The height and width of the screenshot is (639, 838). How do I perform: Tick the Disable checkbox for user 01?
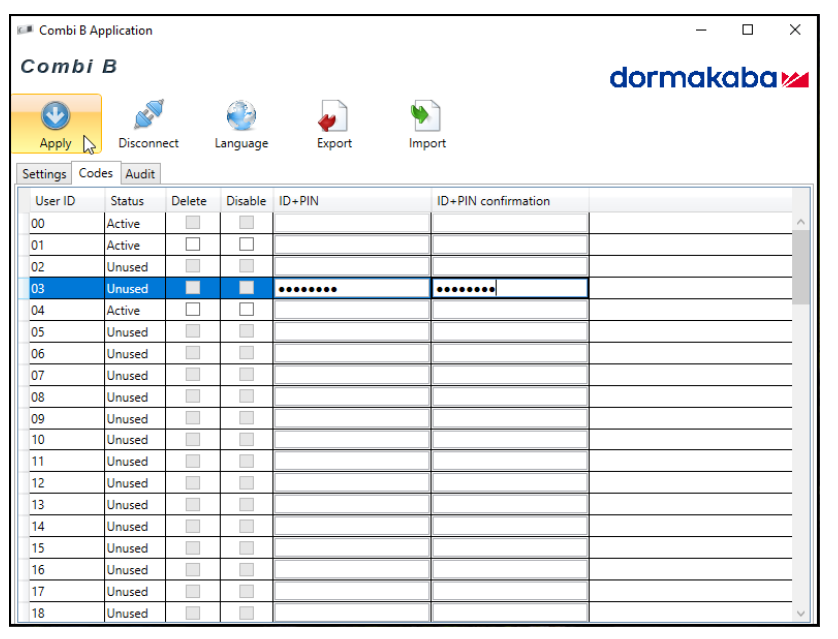[246, 245]
